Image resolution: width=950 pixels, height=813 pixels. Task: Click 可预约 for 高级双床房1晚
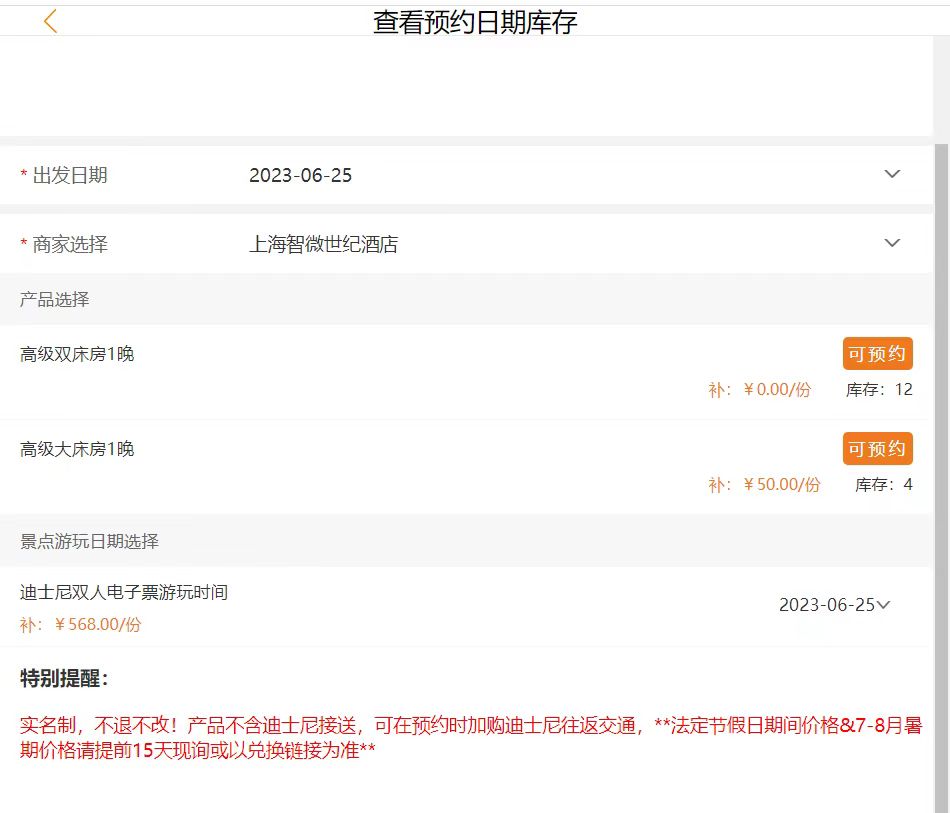coord(877,354)
